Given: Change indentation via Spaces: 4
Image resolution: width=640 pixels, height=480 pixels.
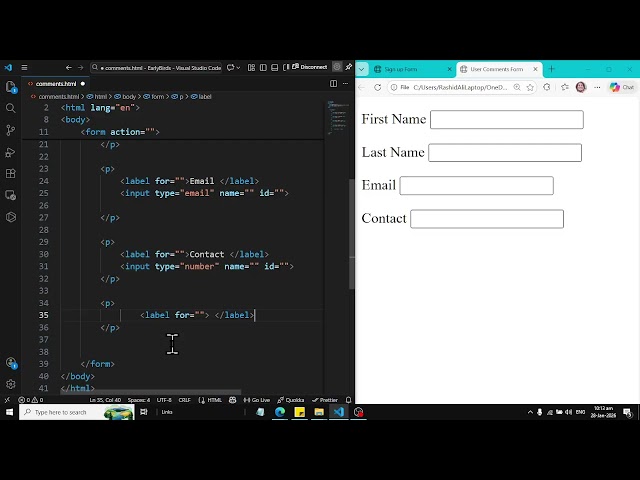Looking at the screenshot, I should coord(139,400).
